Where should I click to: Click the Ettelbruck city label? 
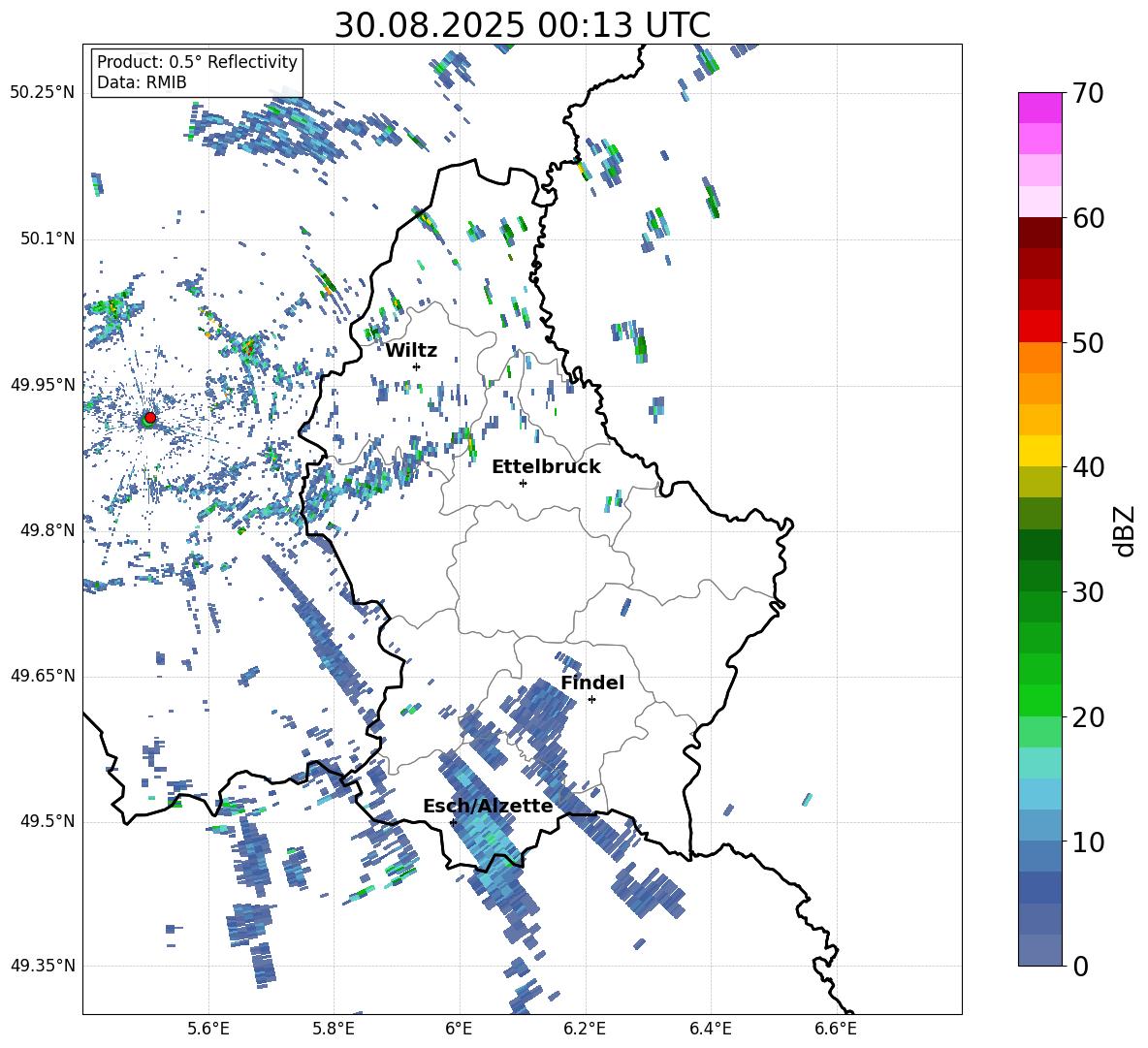546,467
